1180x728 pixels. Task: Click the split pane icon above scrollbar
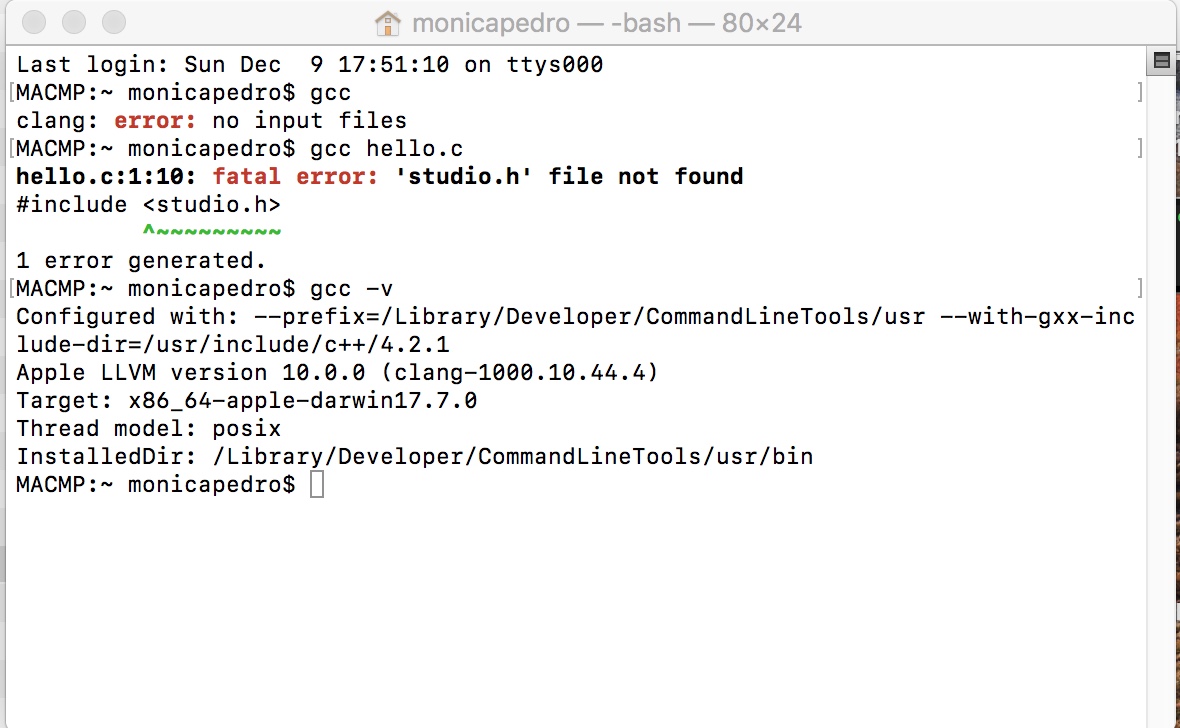[1161, 60]
